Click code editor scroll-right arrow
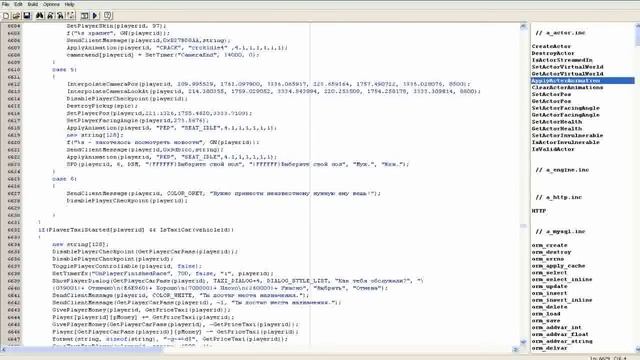640x360 pixels. (516, 349)
